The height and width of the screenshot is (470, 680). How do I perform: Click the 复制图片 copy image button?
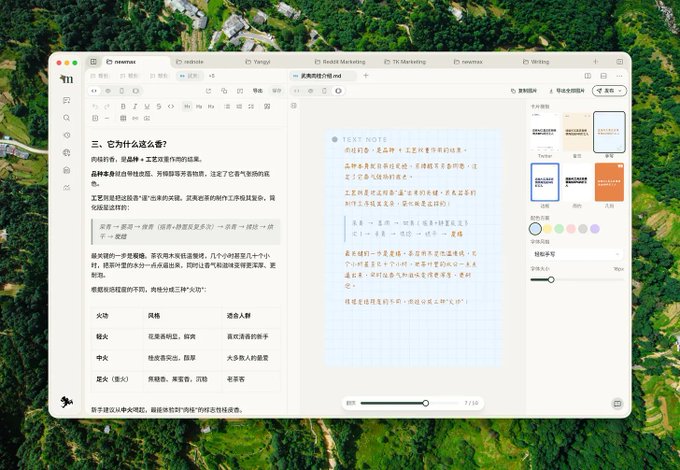524,91
